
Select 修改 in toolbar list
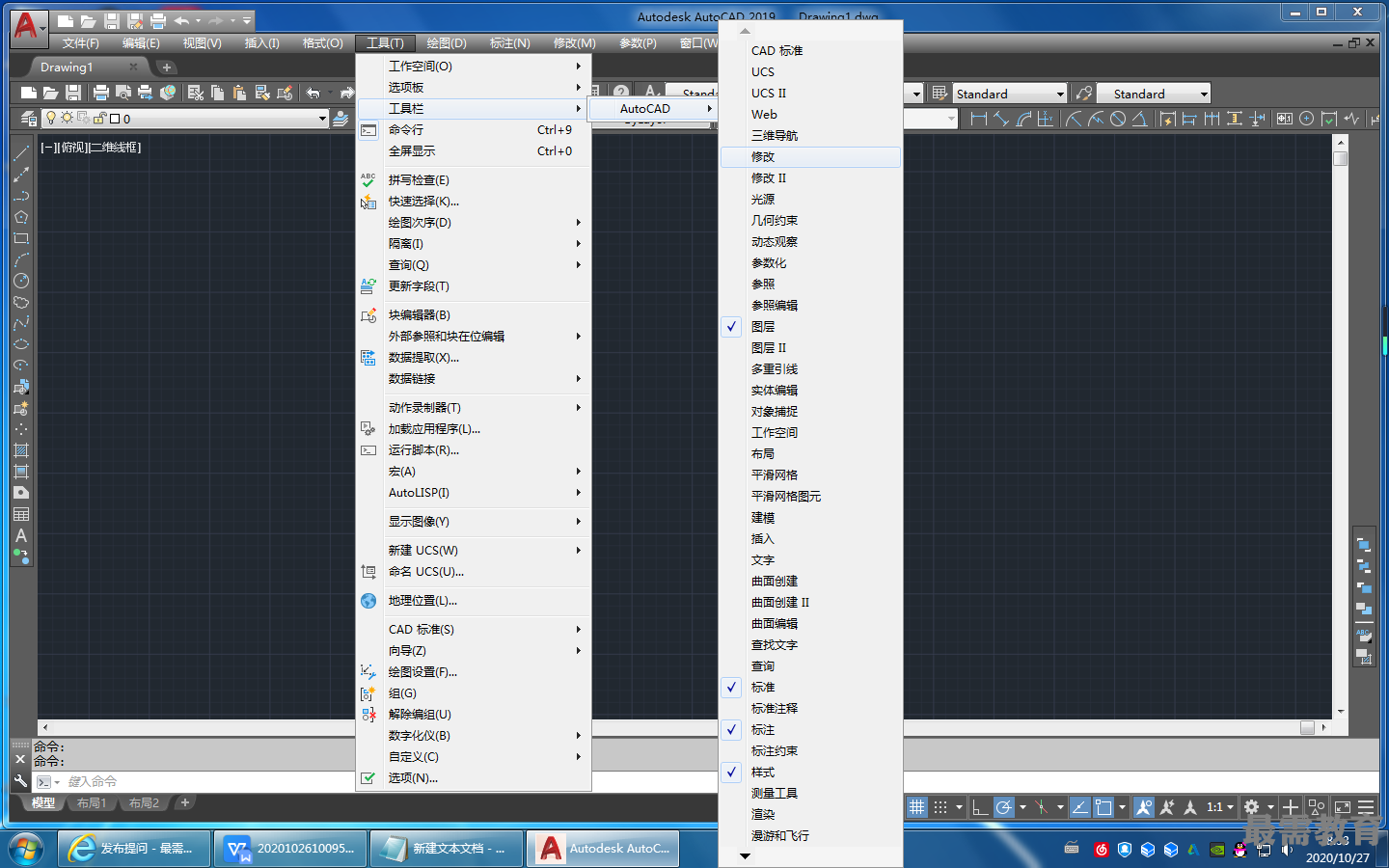tap(810, 157)
